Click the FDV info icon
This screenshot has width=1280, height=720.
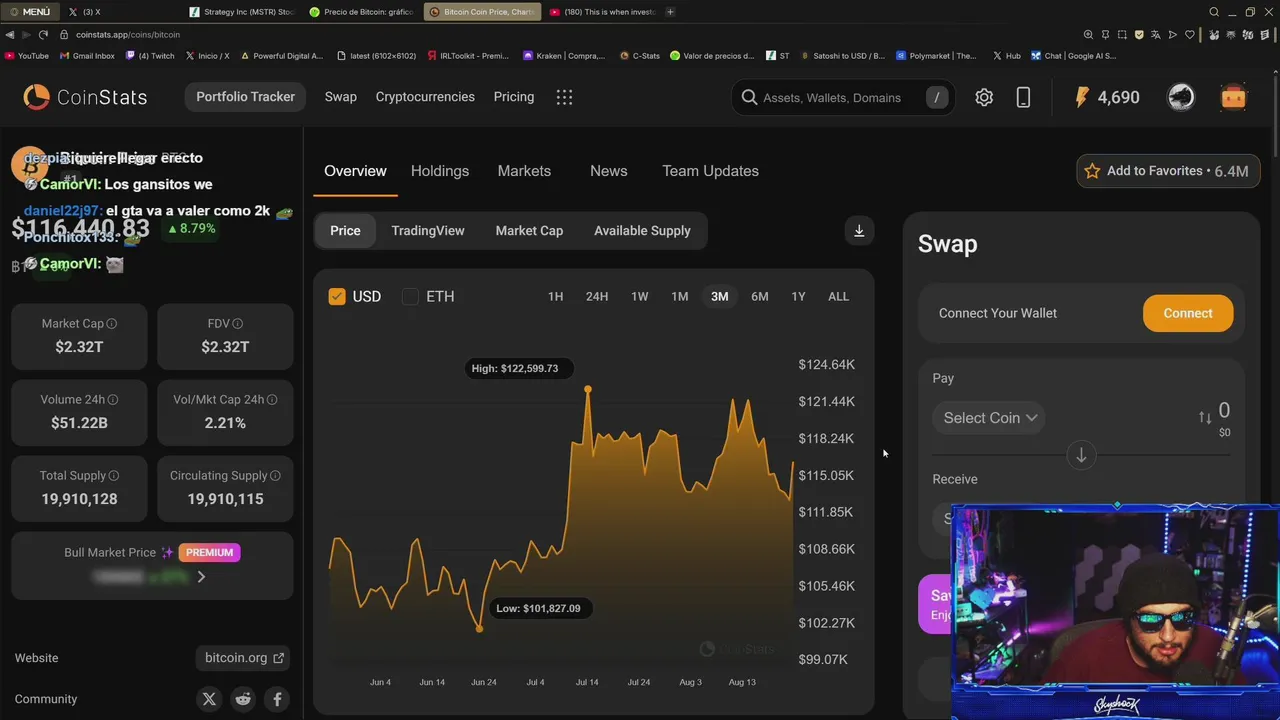point(238,323)
